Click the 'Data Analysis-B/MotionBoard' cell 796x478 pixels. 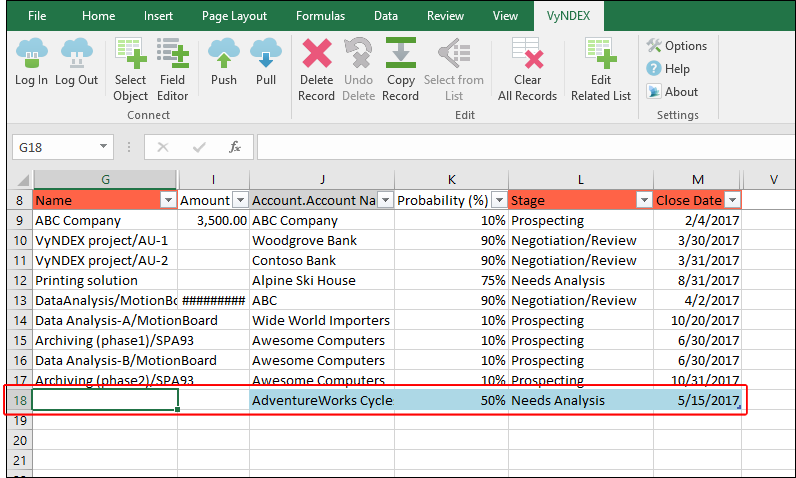[x=105, y=361]
